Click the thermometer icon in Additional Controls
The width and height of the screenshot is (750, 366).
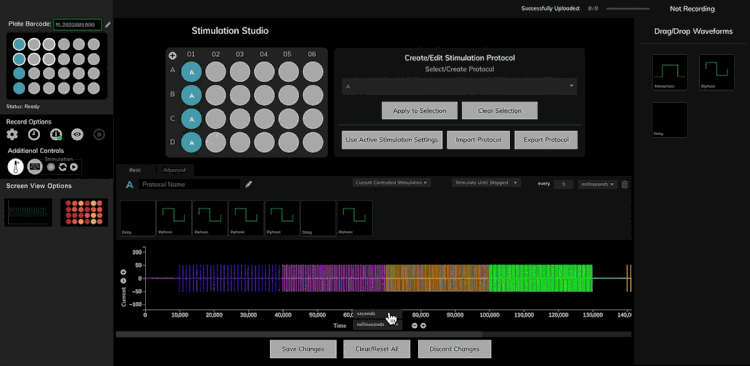[x=15, y=166]
